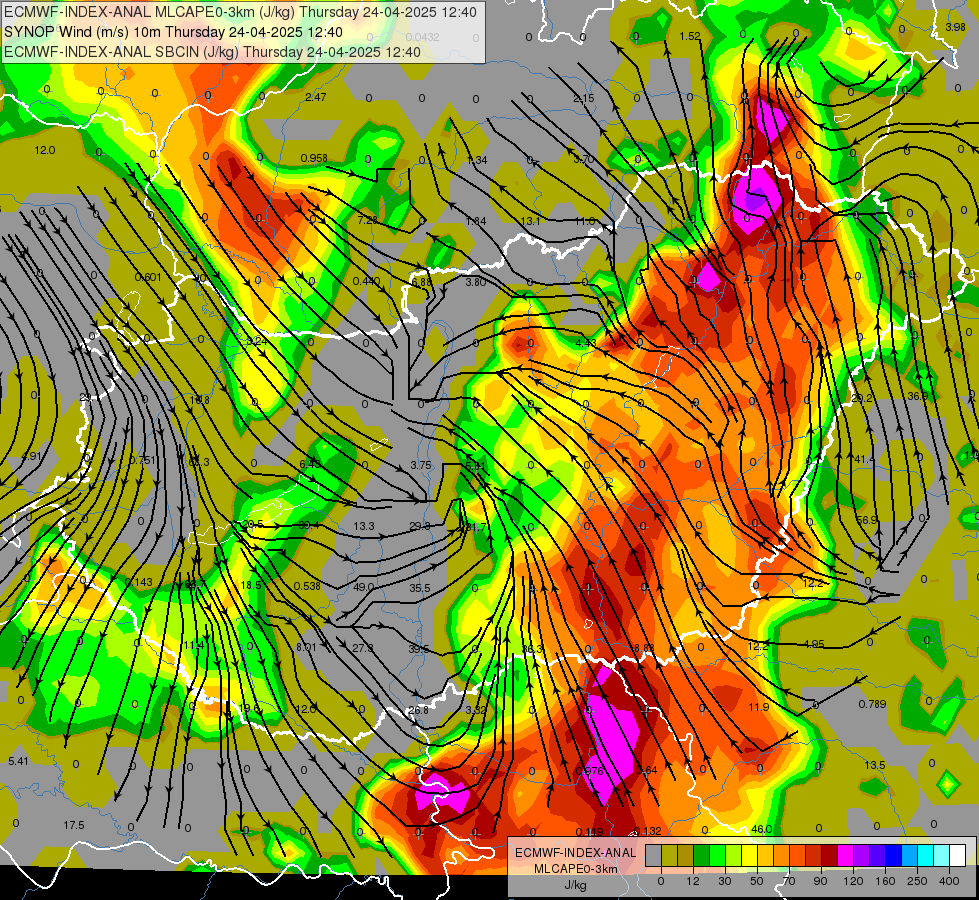979x900 pixels.
Task: Click legend title ECMWF-INDEX-ANAL near the color bar
Action: click(575, 853)
